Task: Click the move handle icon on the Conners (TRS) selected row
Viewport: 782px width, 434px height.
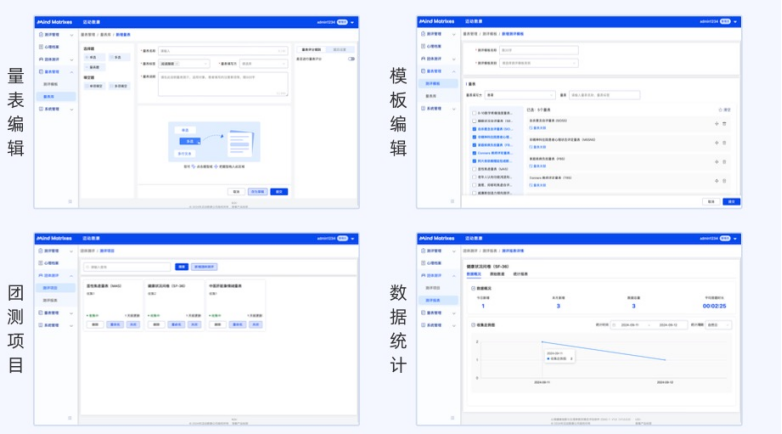Action: pos(717,181)
